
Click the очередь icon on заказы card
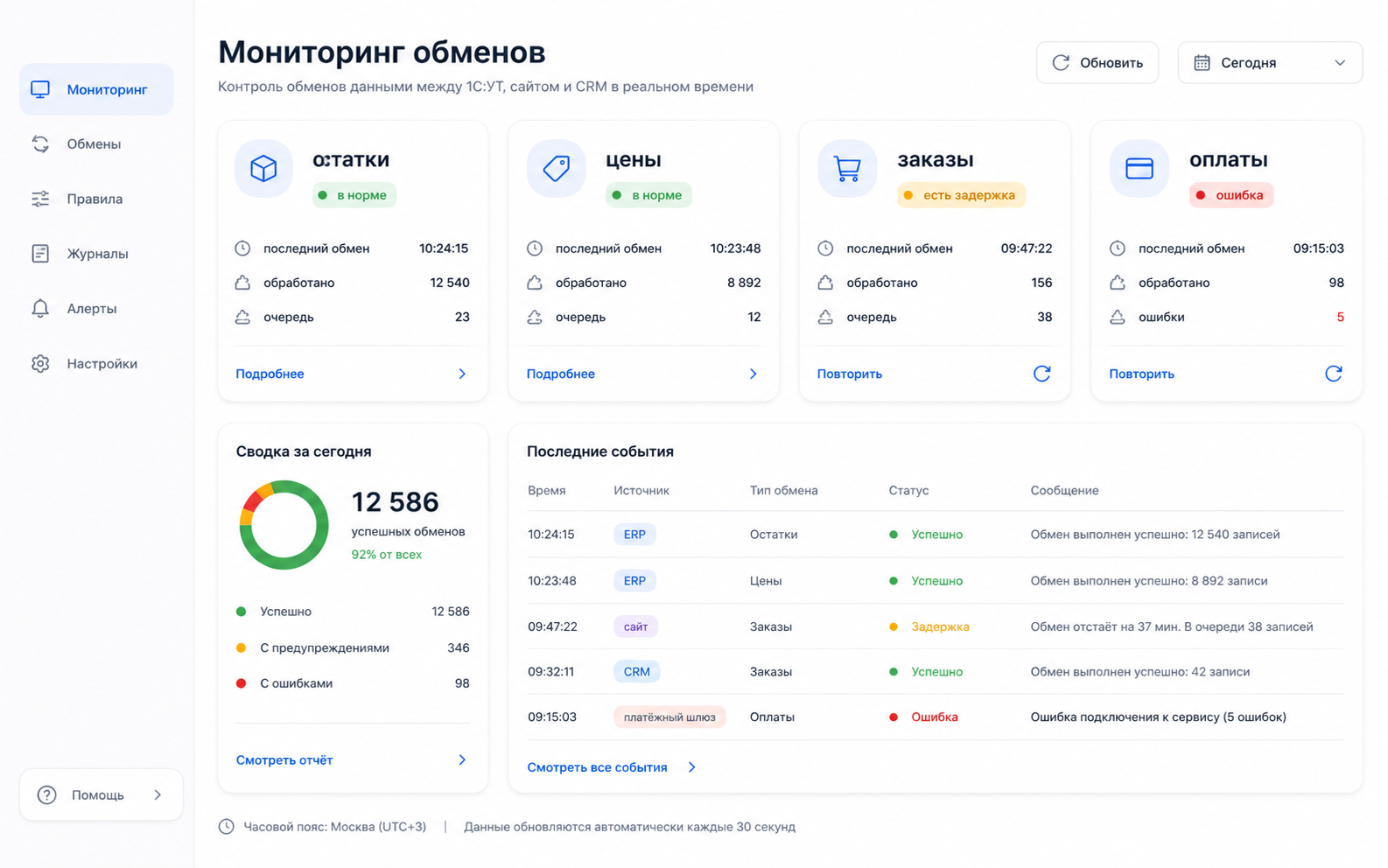pyautogui.click(x=825, y=317)
